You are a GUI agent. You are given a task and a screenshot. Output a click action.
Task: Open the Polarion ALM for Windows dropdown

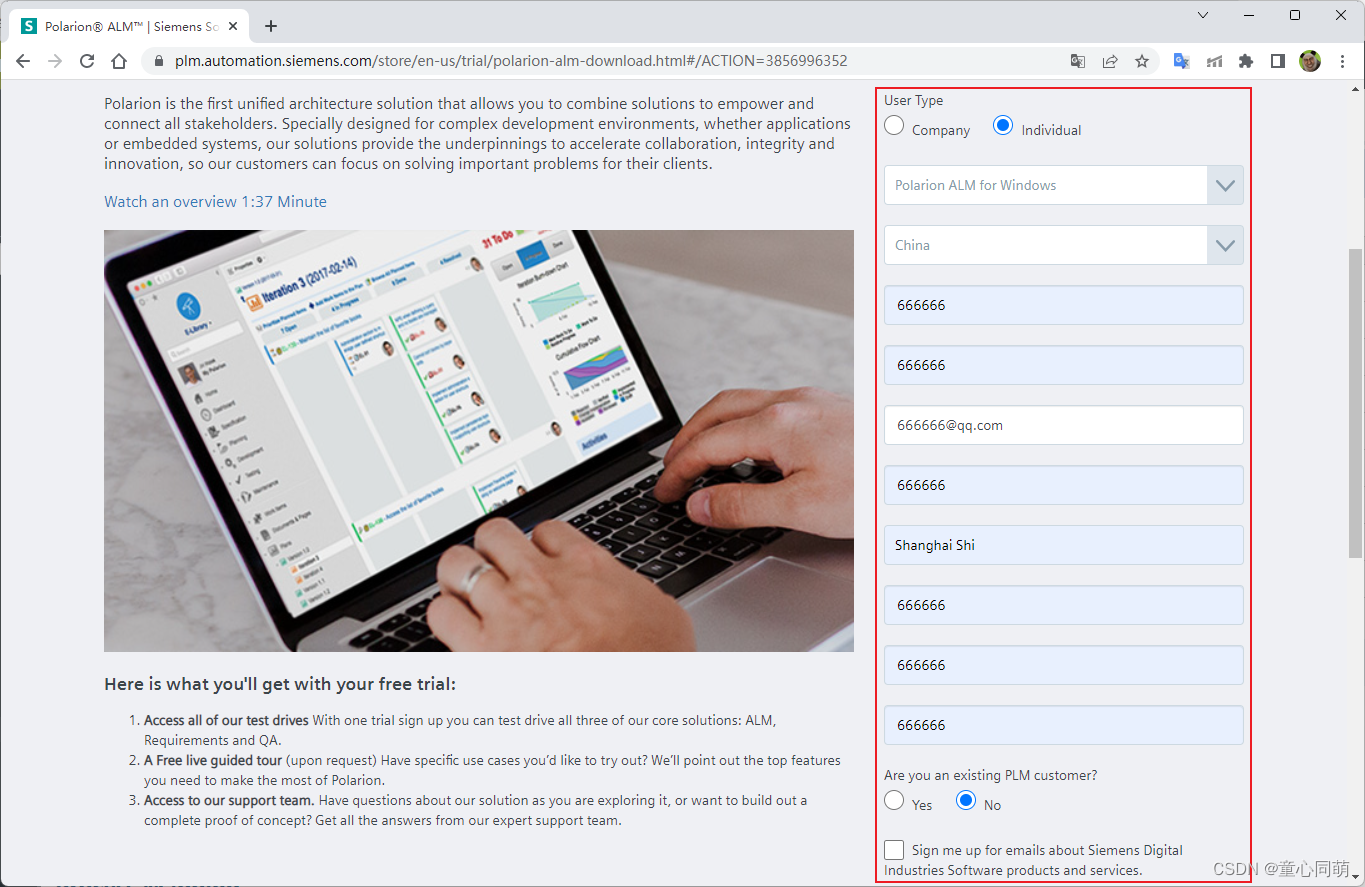click(x=1064, y=185)
